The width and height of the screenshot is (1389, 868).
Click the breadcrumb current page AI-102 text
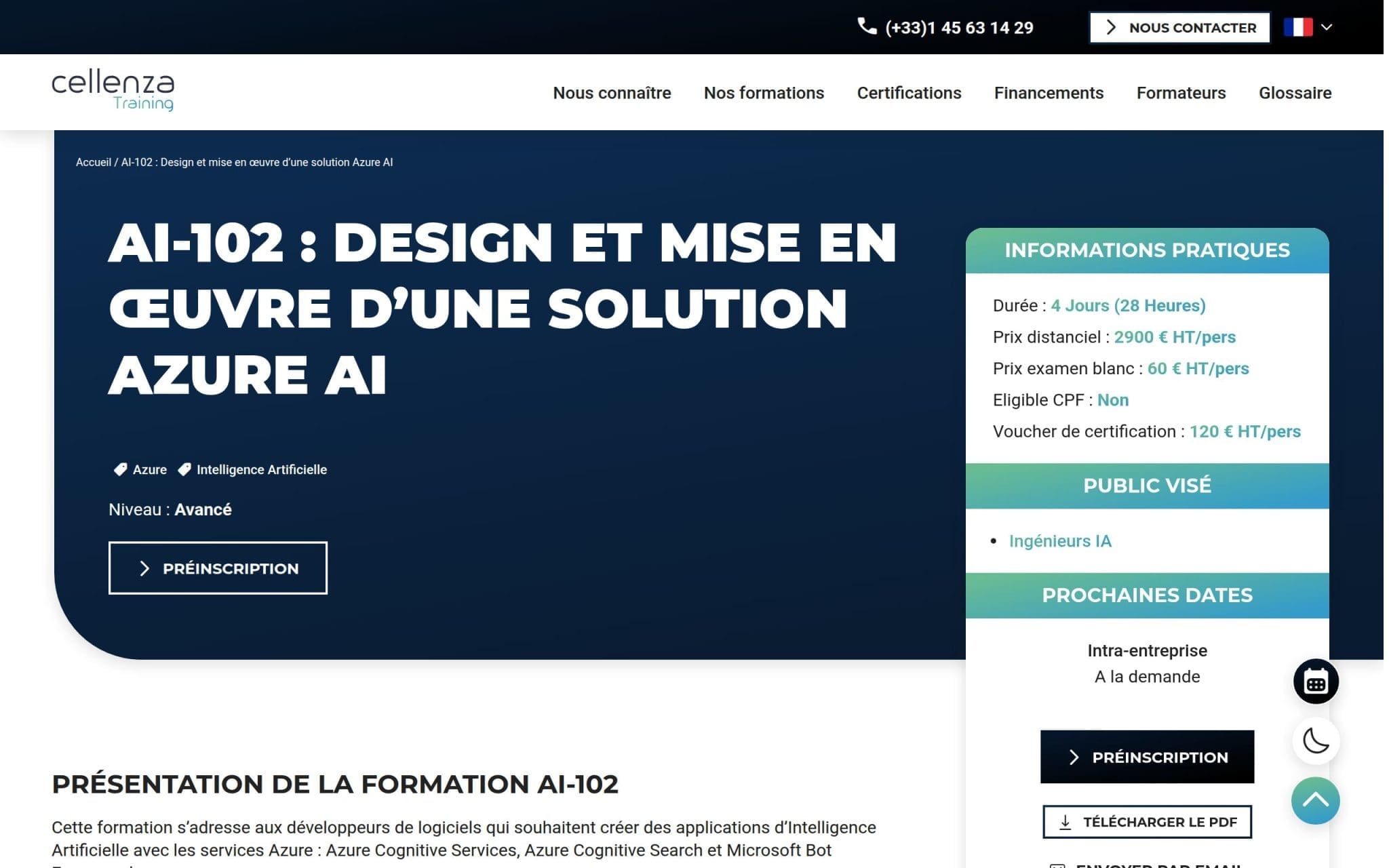coord(257,162)
